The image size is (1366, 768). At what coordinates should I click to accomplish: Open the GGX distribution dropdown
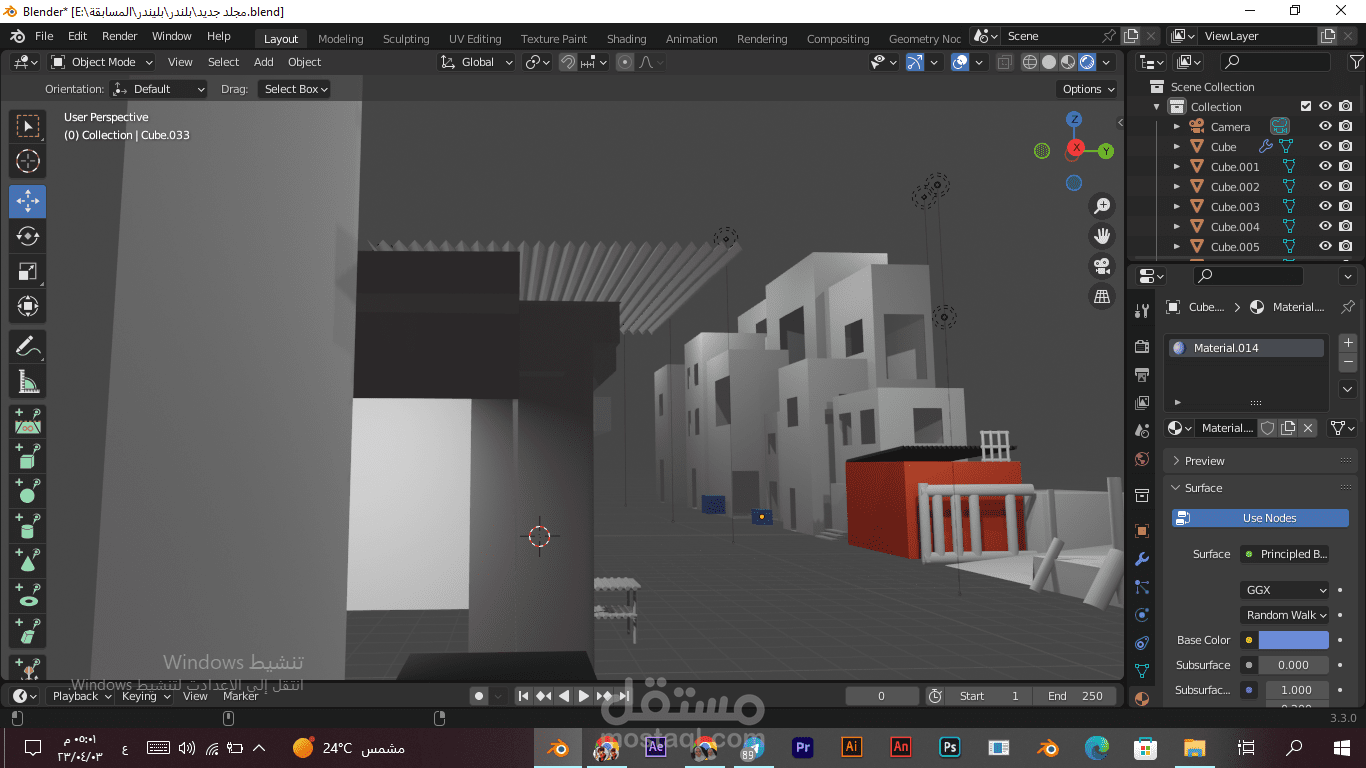point(1285,590)
